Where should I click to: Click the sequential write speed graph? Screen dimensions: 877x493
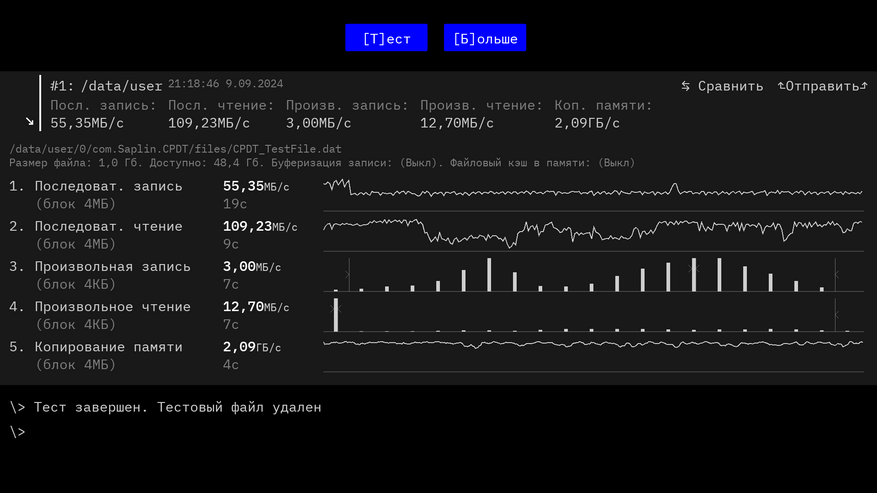[593, 194]
